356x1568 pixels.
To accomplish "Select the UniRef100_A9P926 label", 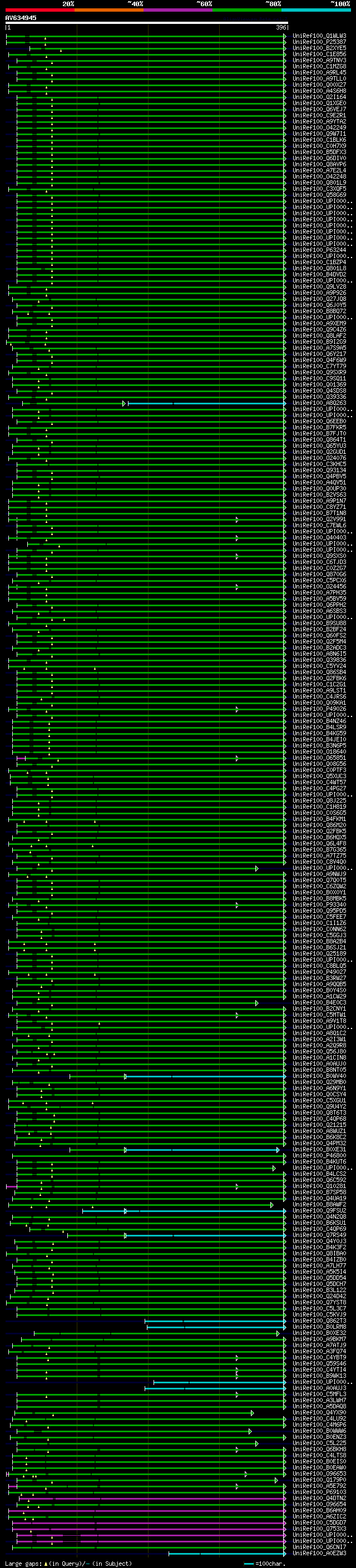I will pos(319,293).
